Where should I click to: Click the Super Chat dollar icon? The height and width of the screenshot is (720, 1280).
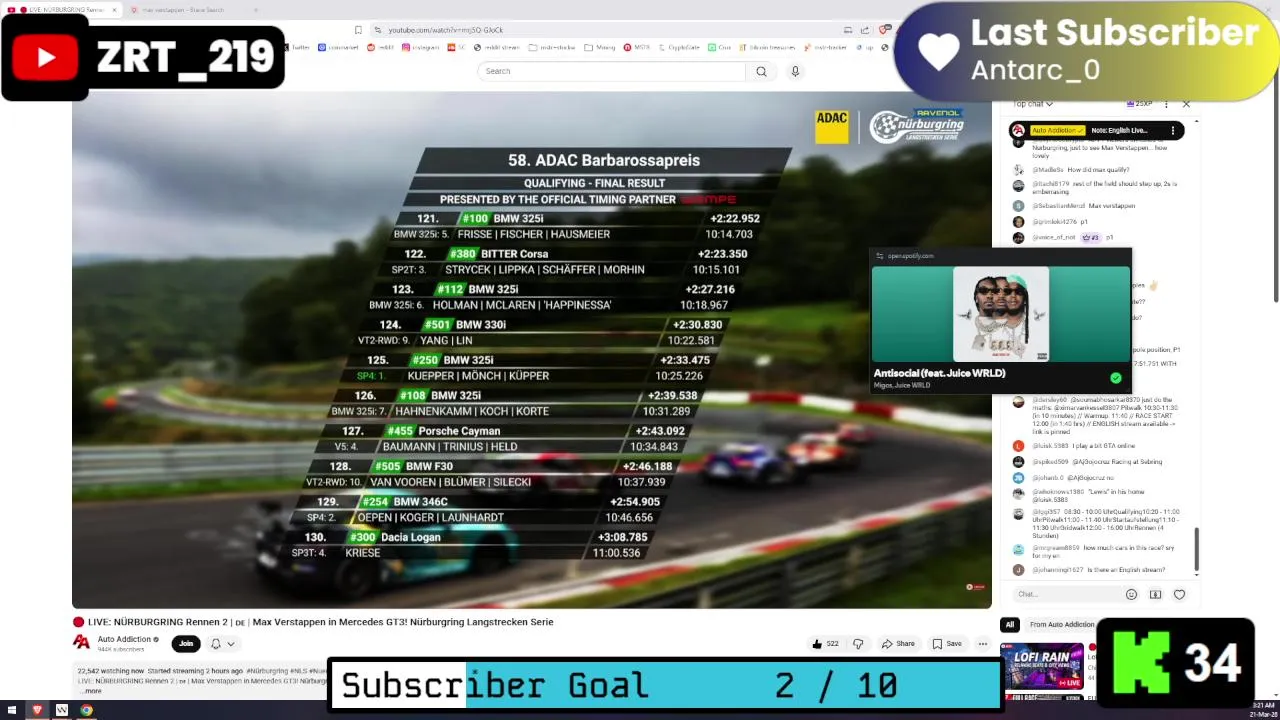1155,594
